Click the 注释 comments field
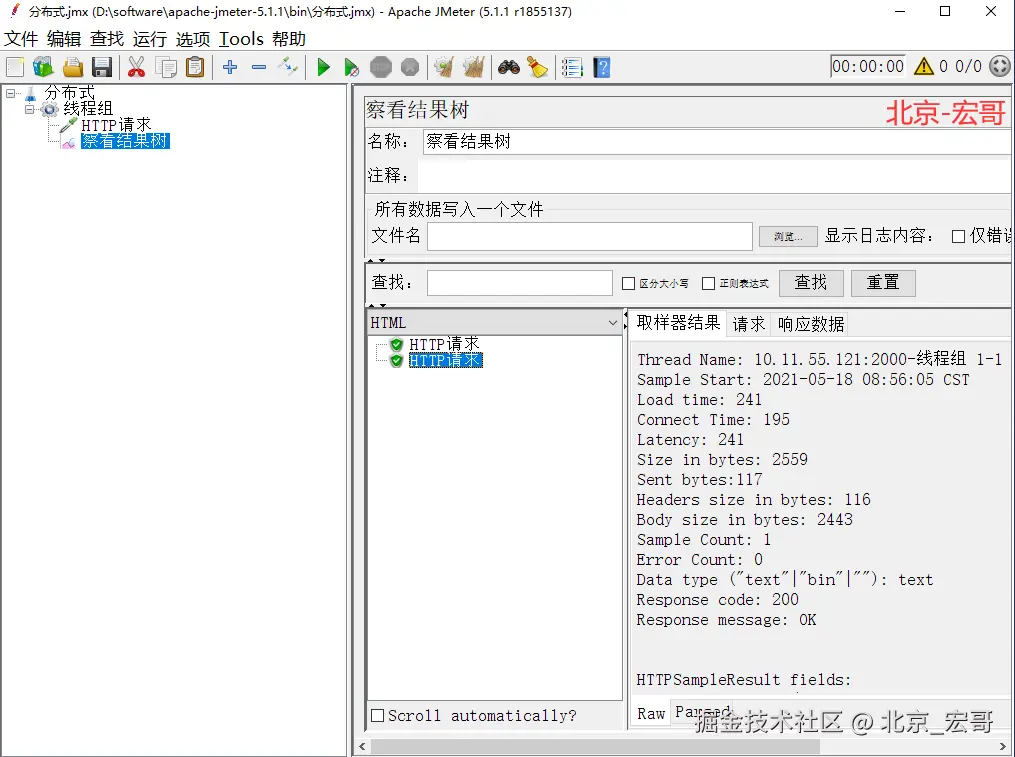Screen dimensions: 1015x757 tap(714, 175)
